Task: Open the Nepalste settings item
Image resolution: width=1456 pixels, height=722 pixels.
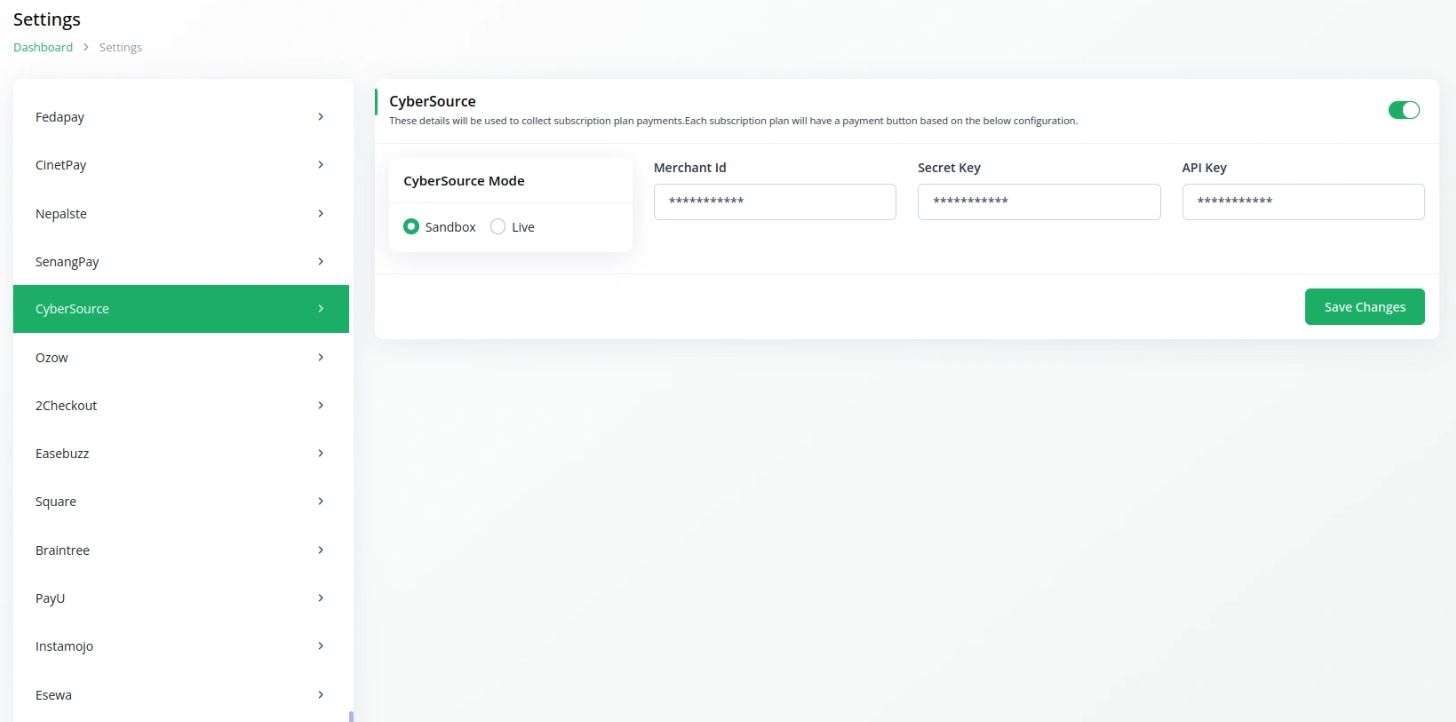Action: click(181, 214)
